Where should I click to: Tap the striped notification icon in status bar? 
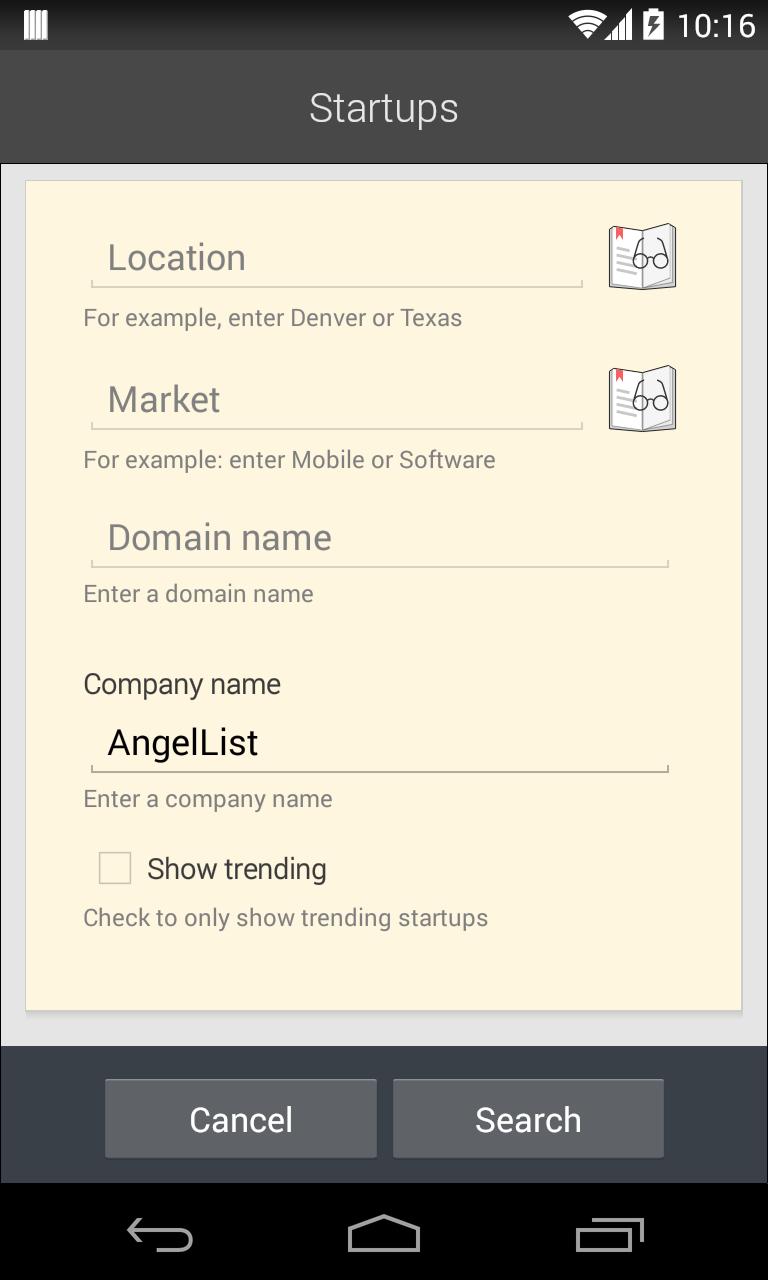[x=36, y=25]
